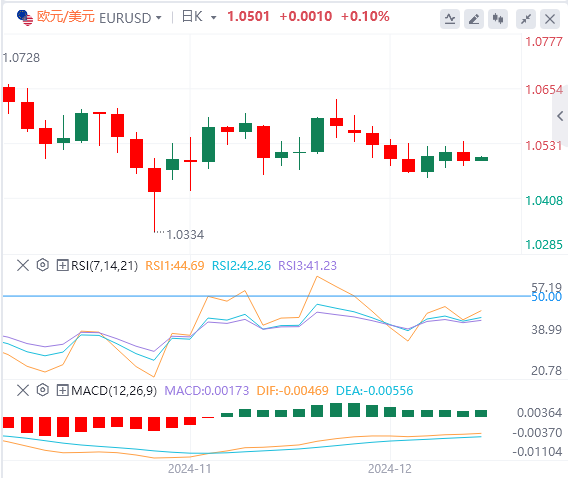Remove the MACD indicator panel
The width and height of the screenshot is (568, 478).
[x=23, y=390]
